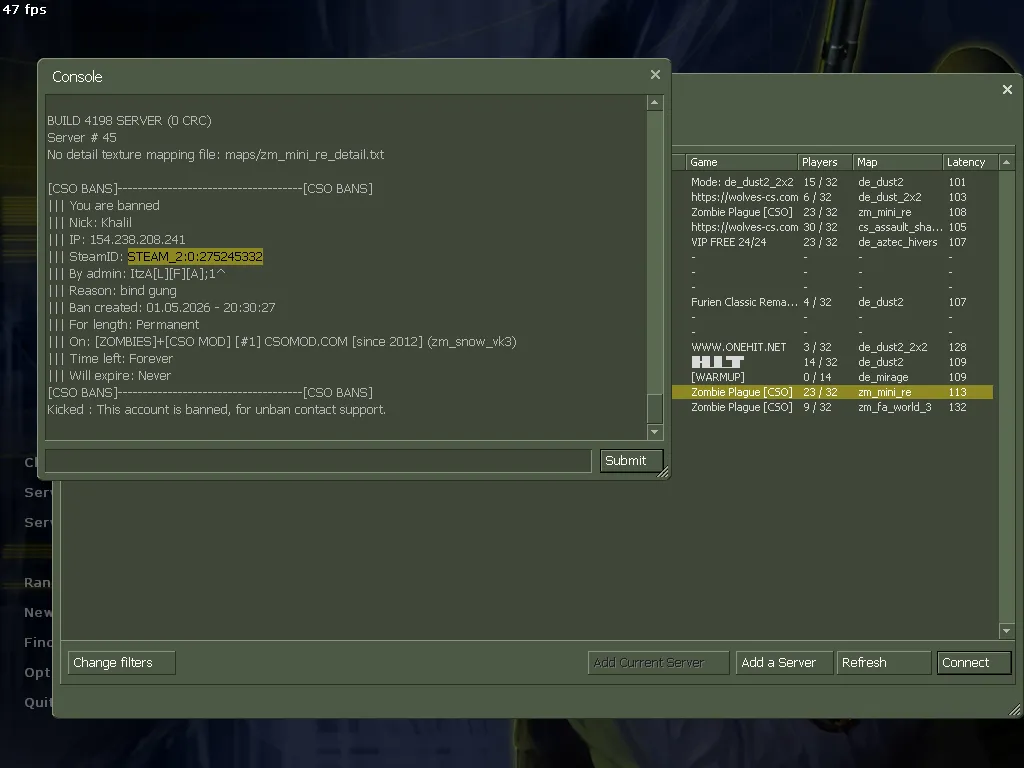The image size is (1024, 768).
Task: Close the server browser window
Action: point(1007,89)
